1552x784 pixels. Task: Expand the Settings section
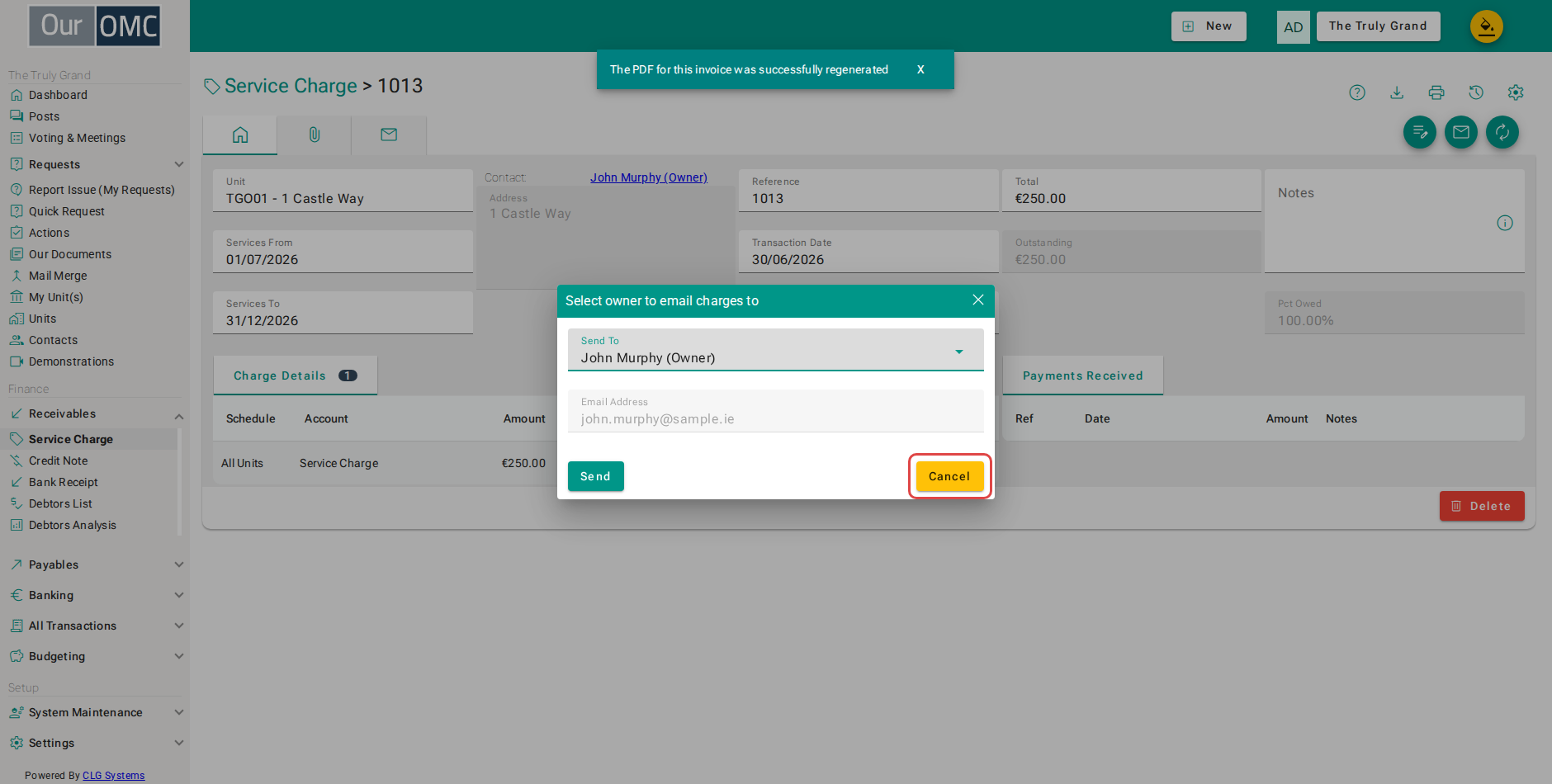click(97, 743)
